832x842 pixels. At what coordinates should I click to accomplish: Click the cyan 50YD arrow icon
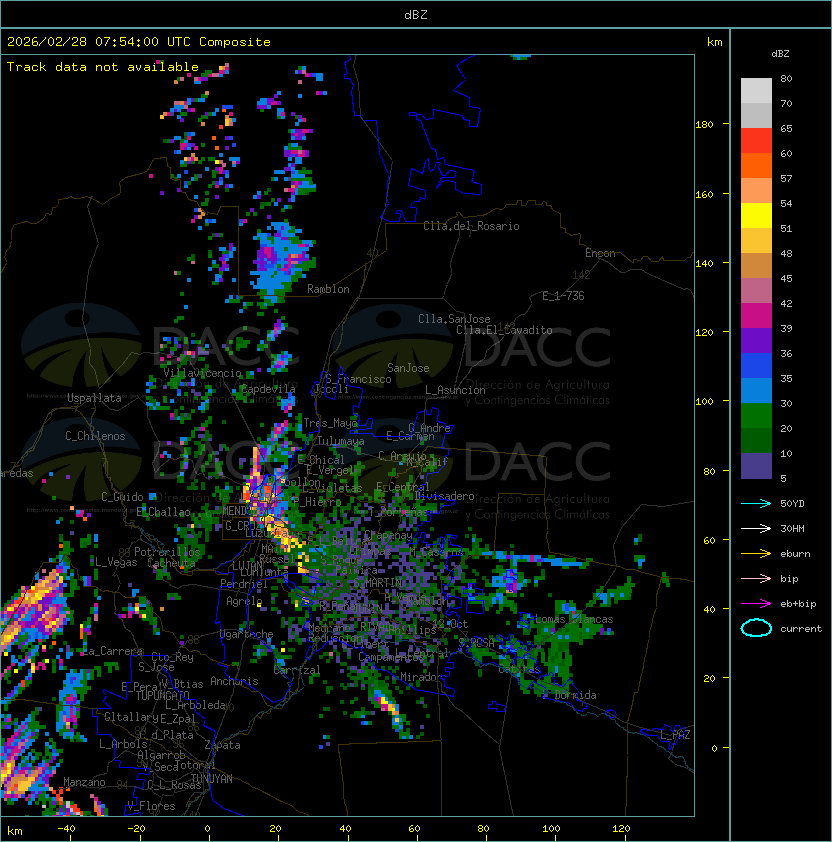coord(756,503)
